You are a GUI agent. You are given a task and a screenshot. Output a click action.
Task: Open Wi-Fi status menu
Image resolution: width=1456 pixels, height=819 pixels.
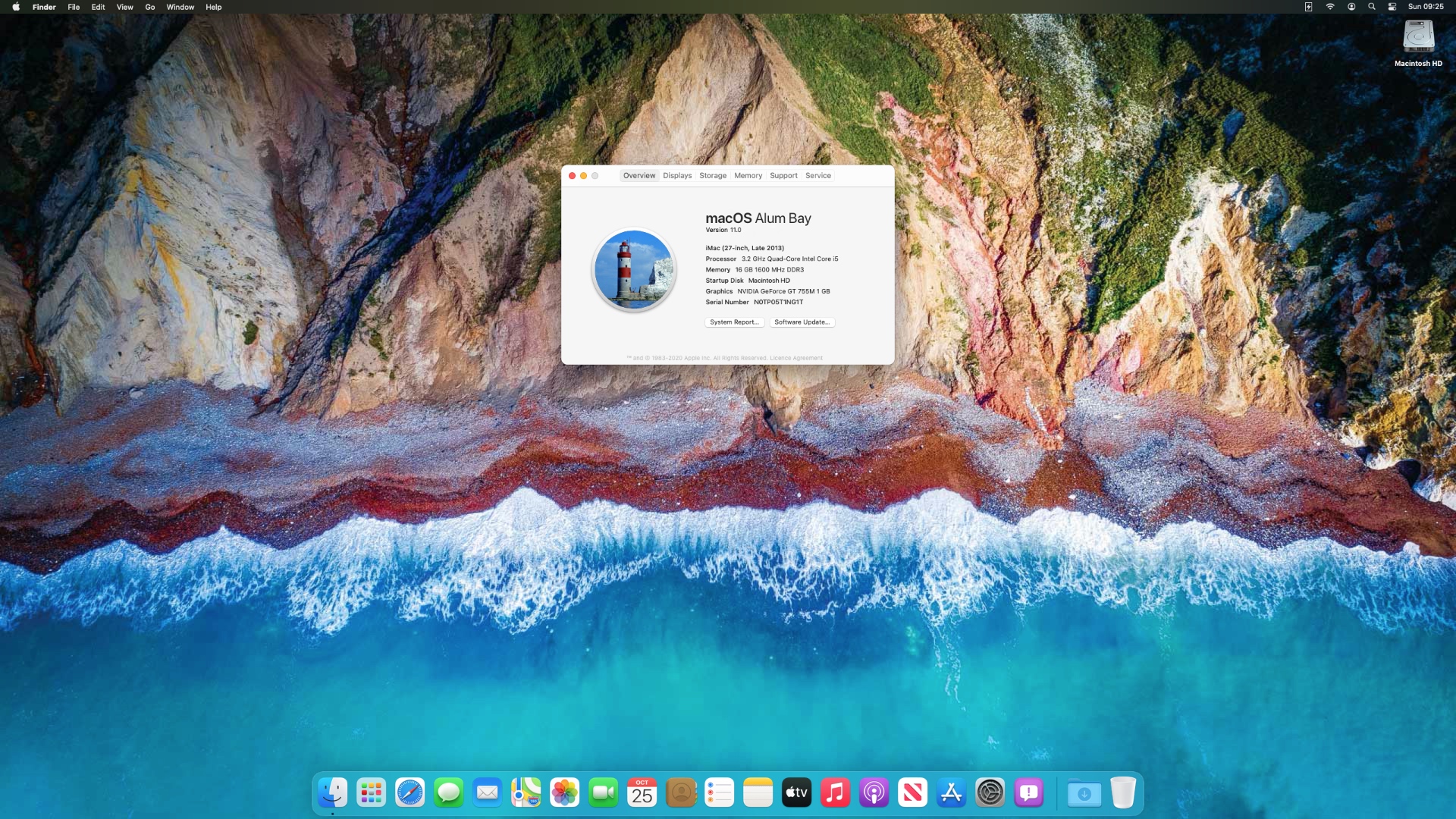1330,7
